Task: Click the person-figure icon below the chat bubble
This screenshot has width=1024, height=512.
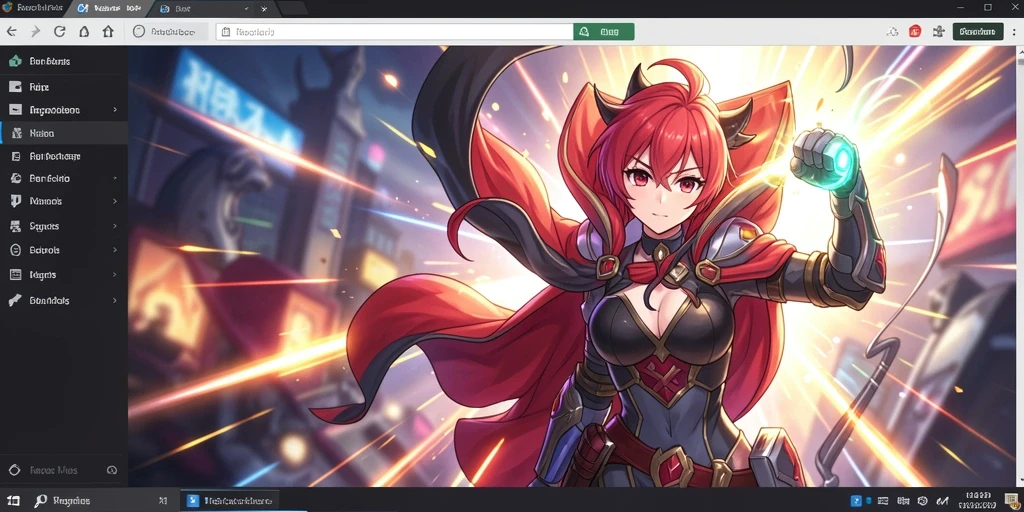Action: [x=16, y=226]
